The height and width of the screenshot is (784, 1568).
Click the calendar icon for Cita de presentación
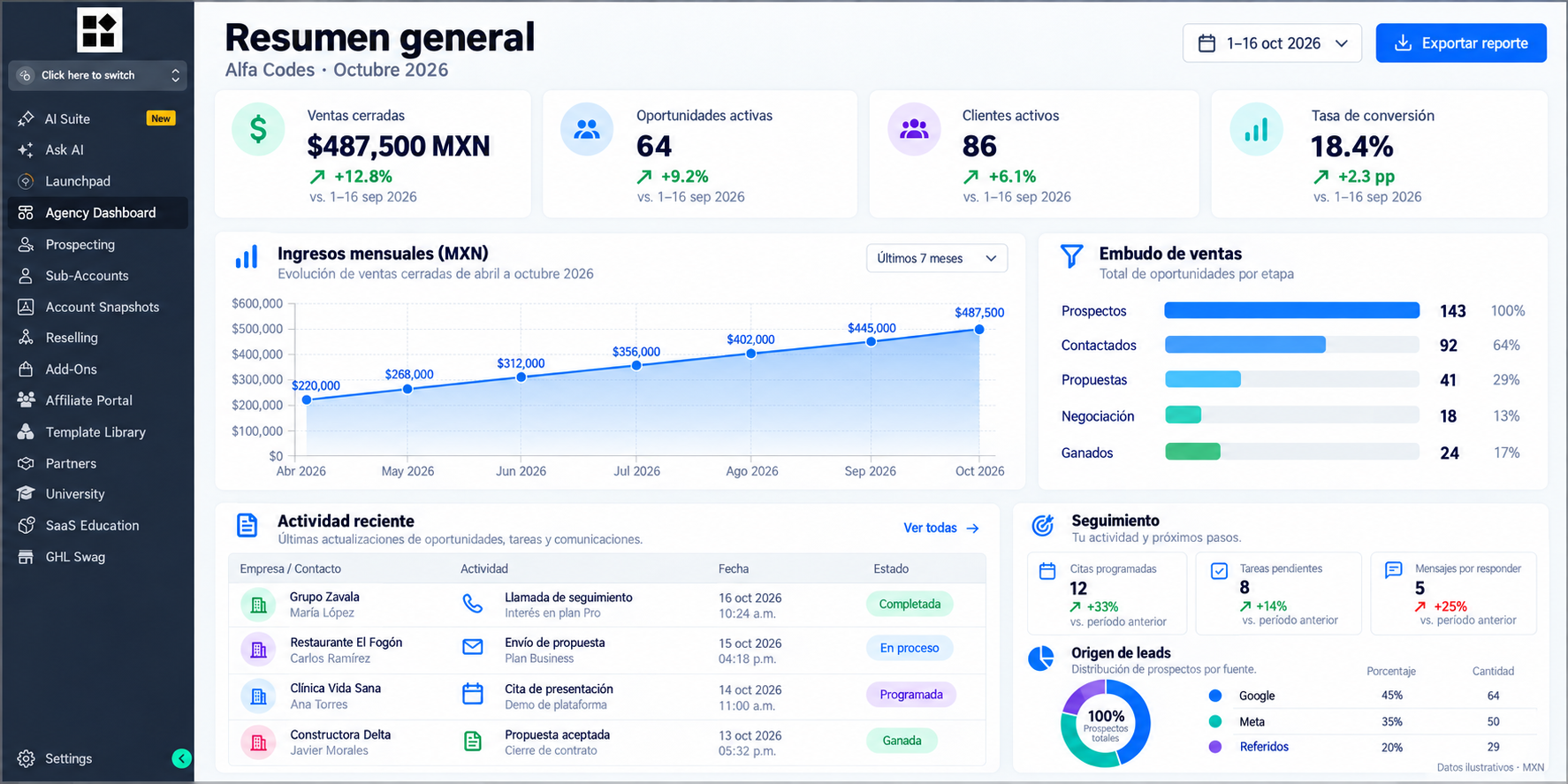coord(473,694)
